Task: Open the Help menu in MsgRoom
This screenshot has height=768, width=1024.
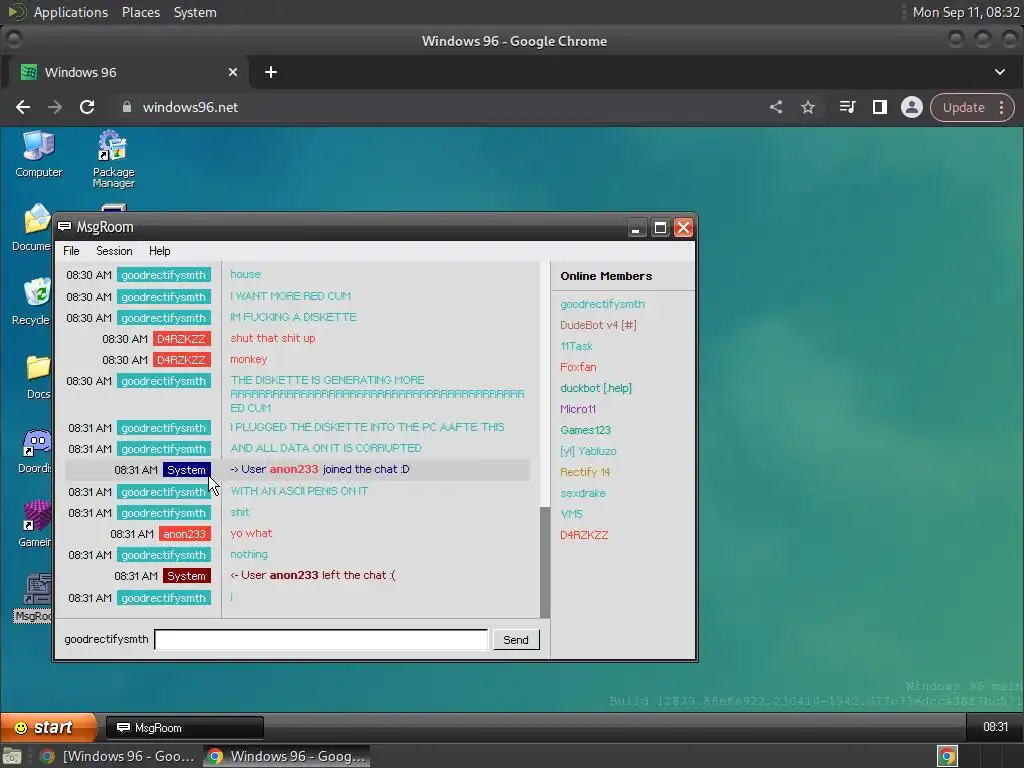Action: click(159, 251)
